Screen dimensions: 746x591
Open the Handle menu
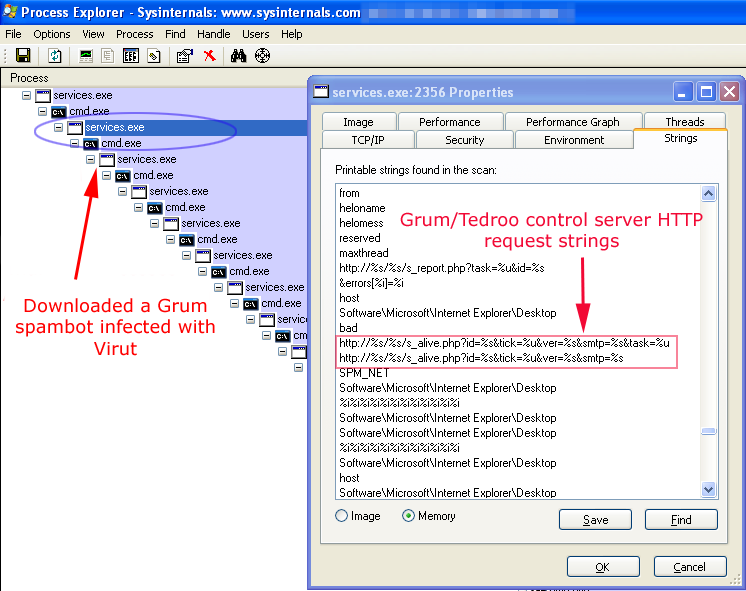[x=214, y=34]
